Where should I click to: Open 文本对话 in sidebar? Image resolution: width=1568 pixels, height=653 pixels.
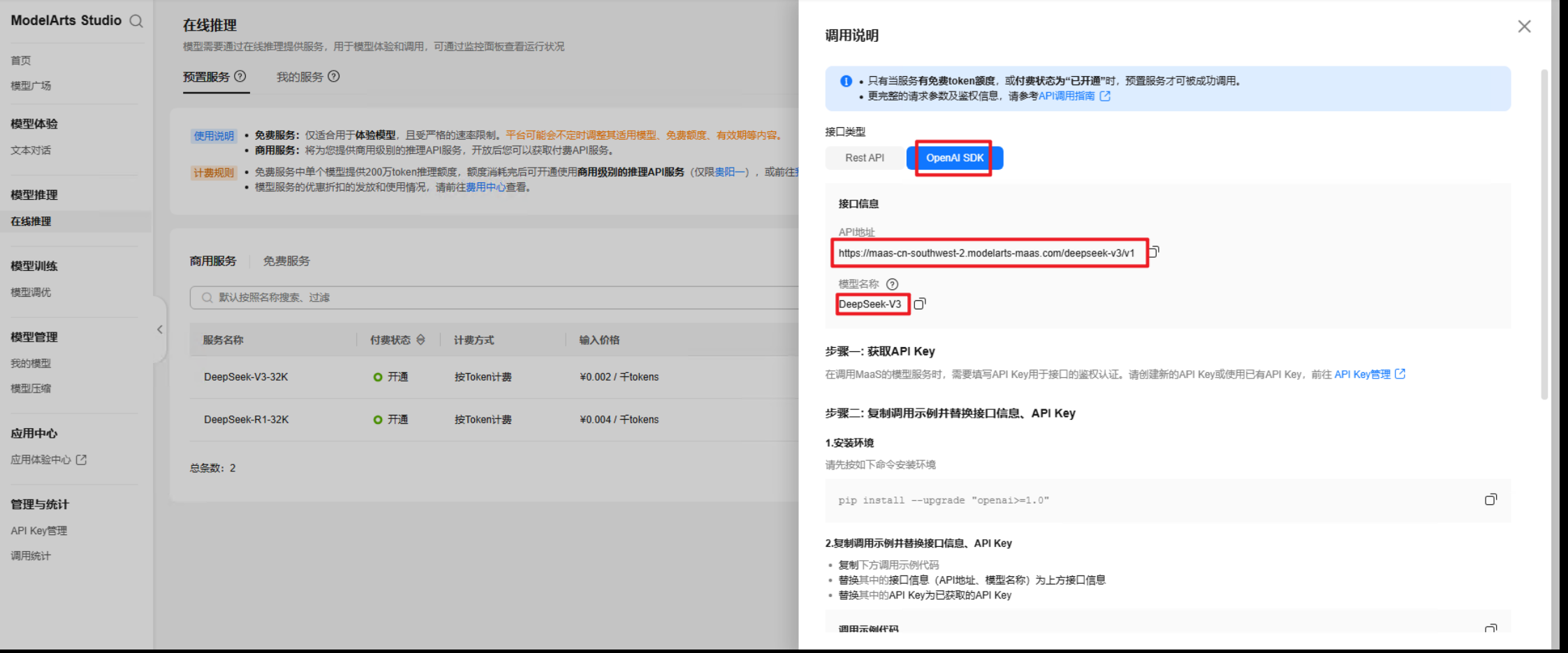31,150
